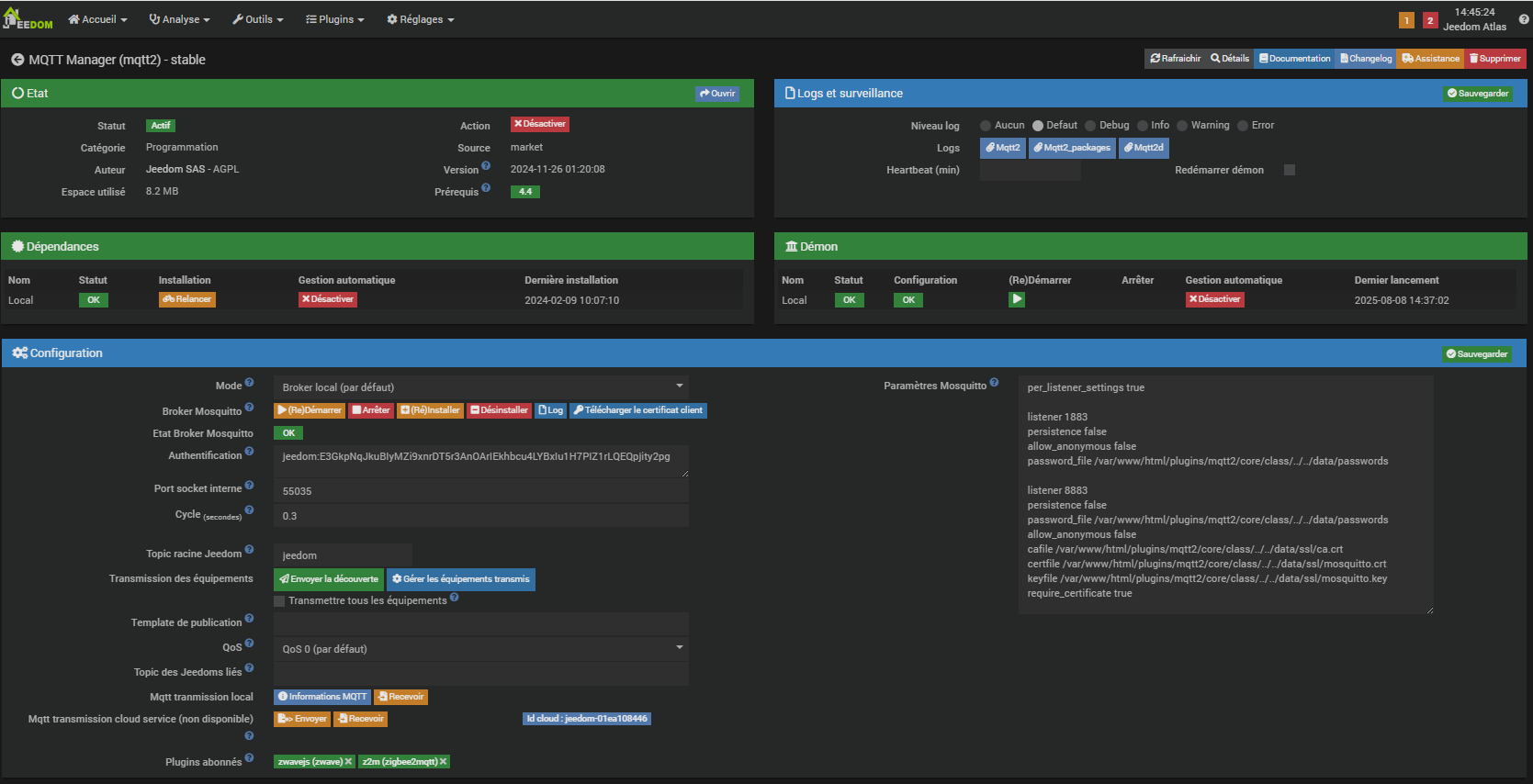Open the Mode dropdown Broker local
The width and height of the screenshot is (1533, 784).
pyautogui.click(x=481, y=387)
